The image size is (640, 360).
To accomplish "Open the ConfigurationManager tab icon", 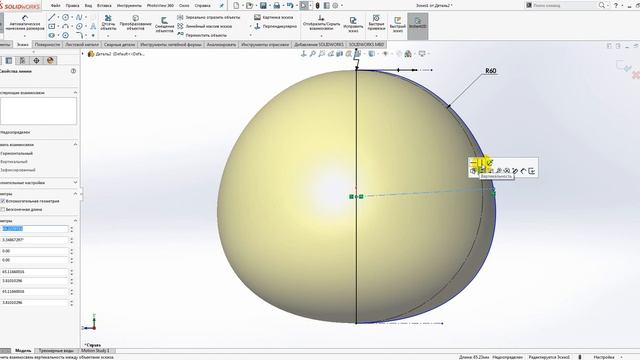I will point(22,60).
